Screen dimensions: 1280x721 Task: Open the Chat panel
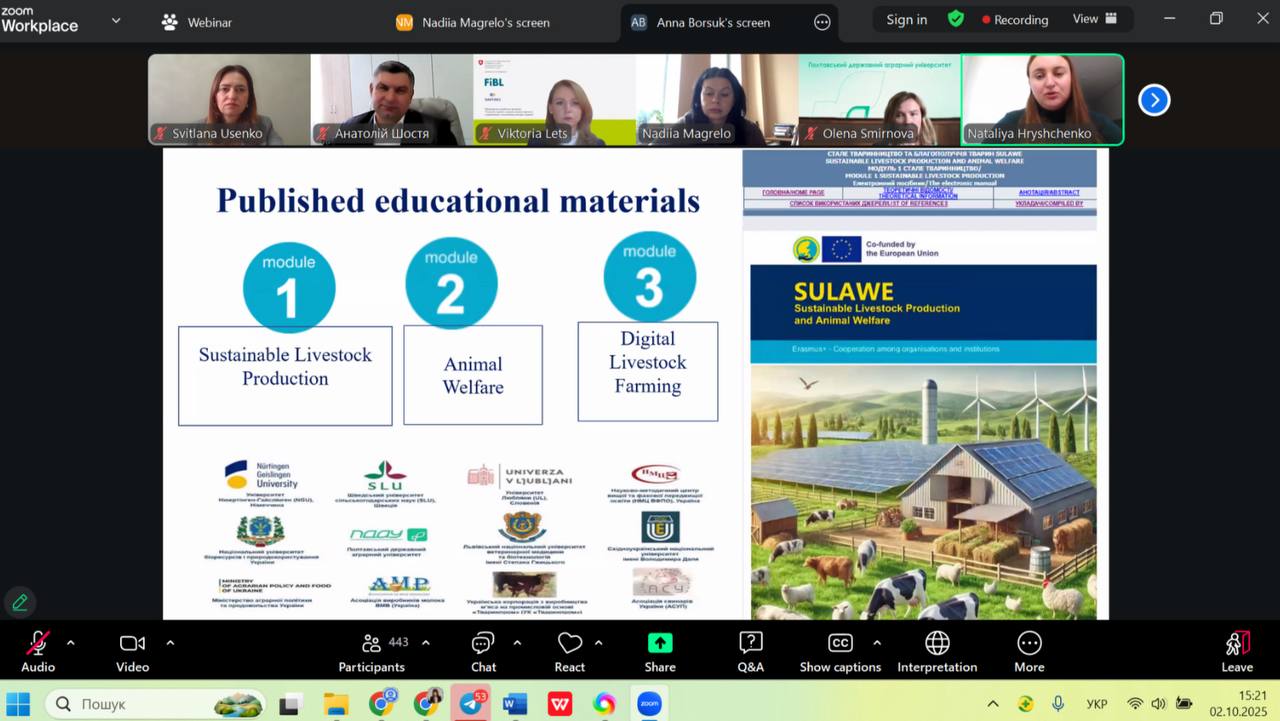(483, 643)
